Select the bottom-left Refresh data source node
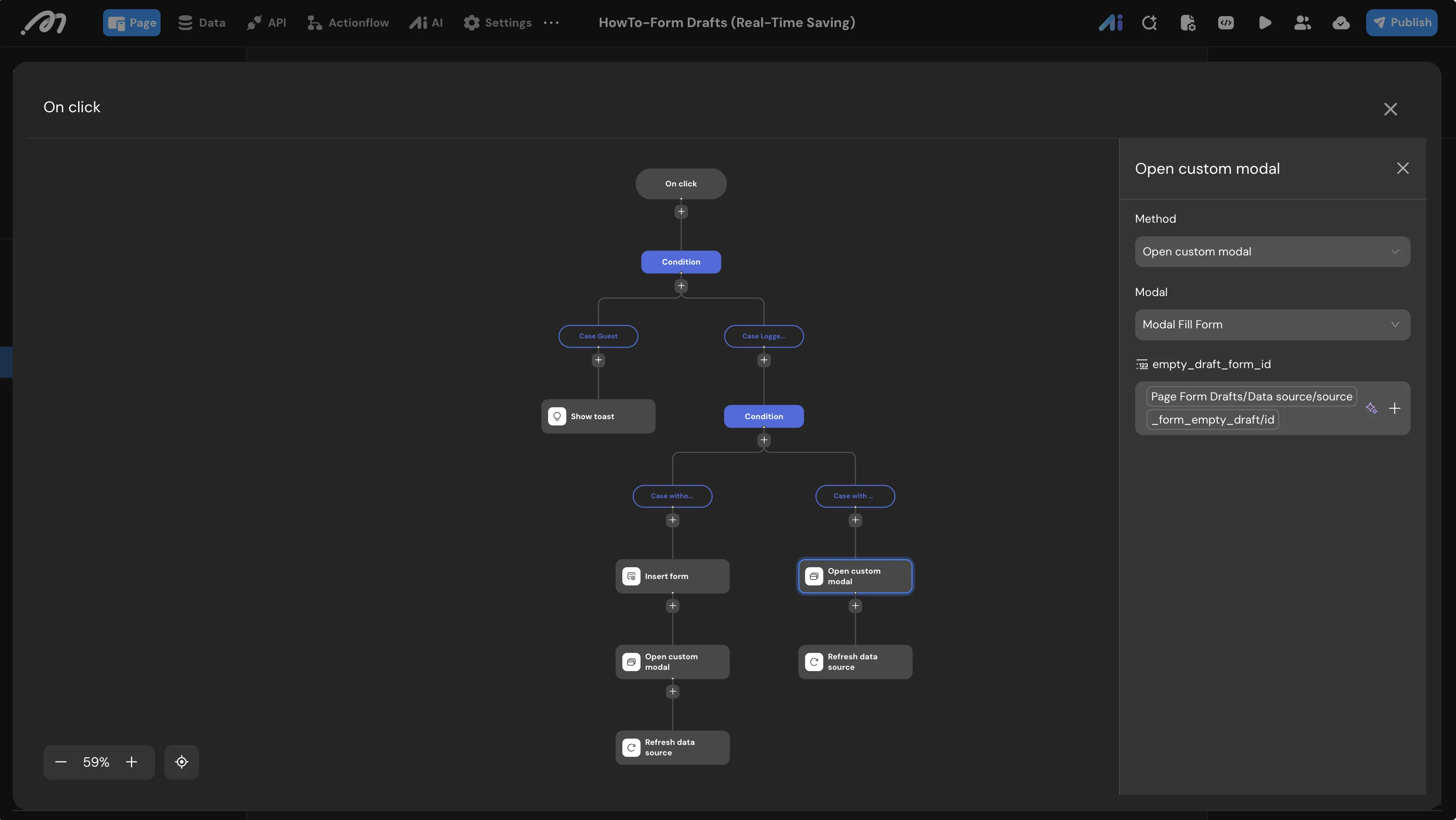 tap(672, 748)
